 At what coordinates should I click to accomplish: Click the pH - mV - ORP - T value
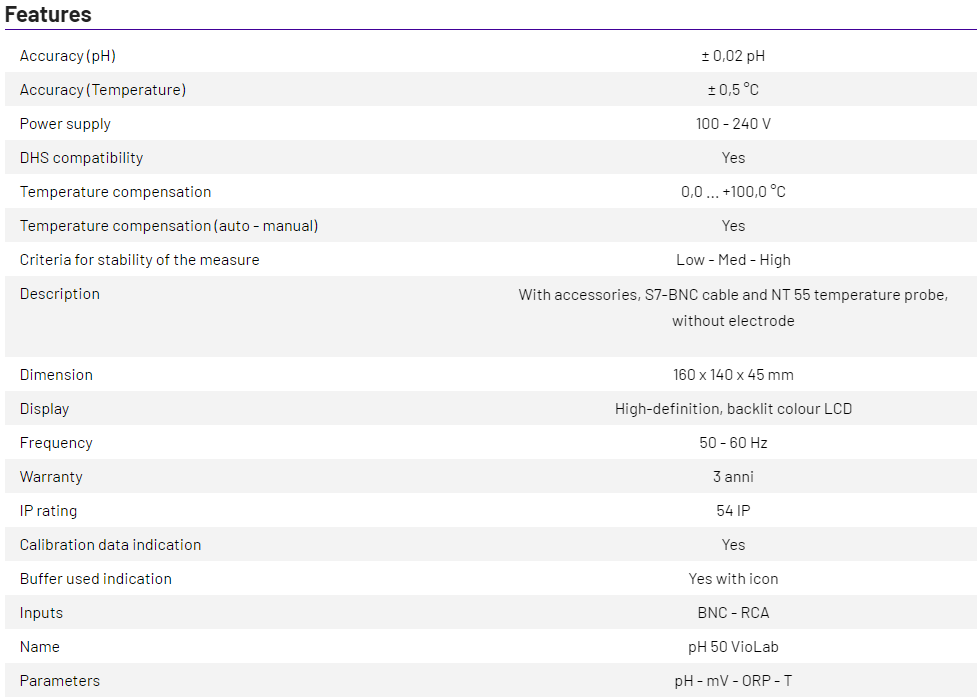tap(733, 681)
